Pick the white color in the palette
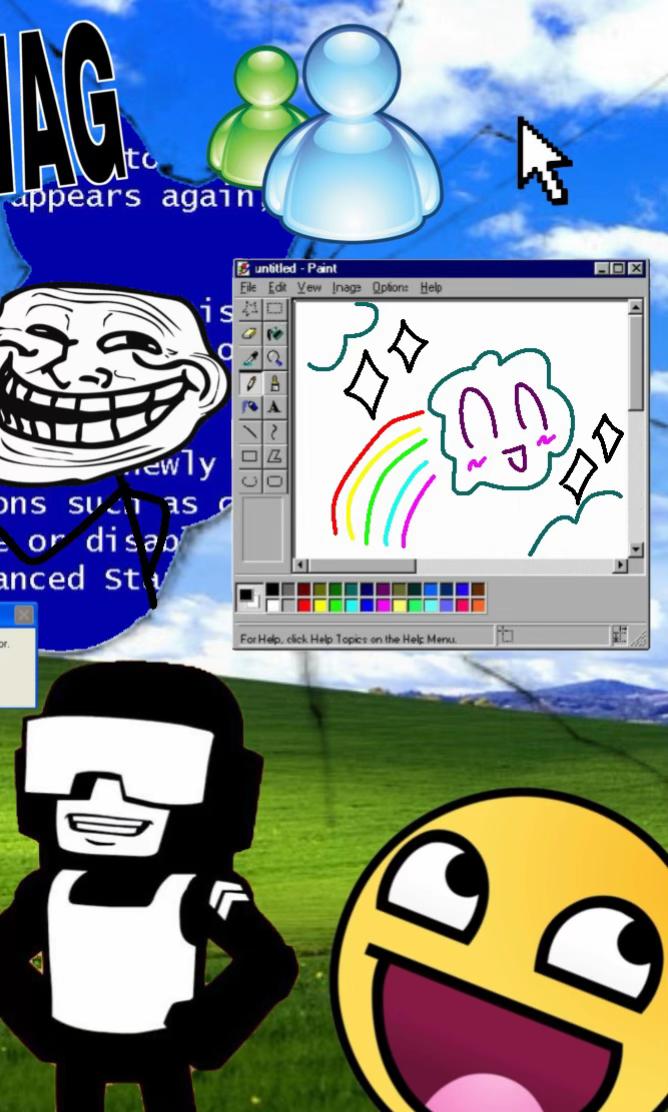The image size is (668, 1112). tap(272, 606)
